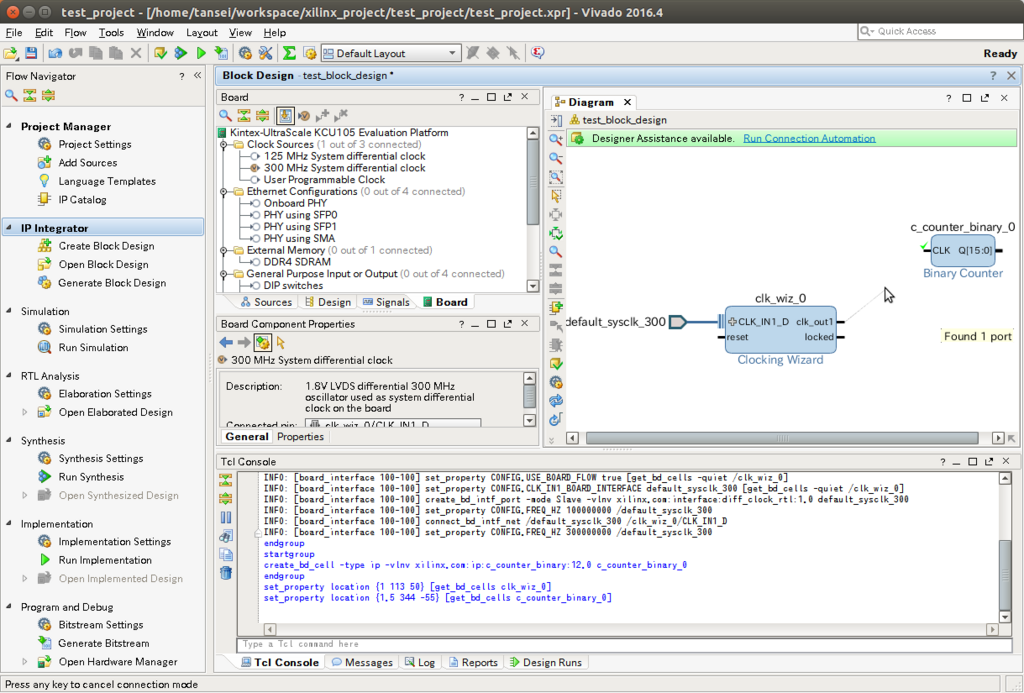Click the search magnifier in Flow Navigator
This screenshot has height=693, width=1024.
coord(11,96)
